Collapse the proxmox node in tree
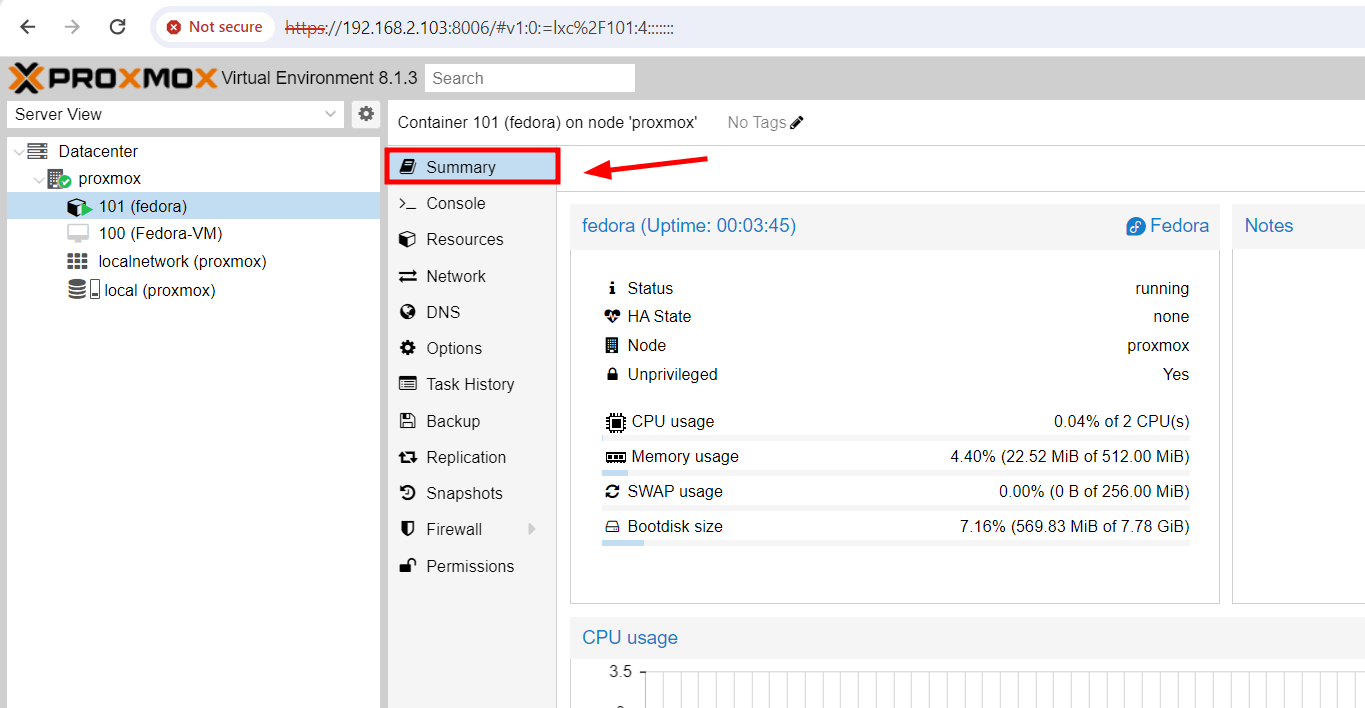The image size is (1365, 708). (38, 180)
